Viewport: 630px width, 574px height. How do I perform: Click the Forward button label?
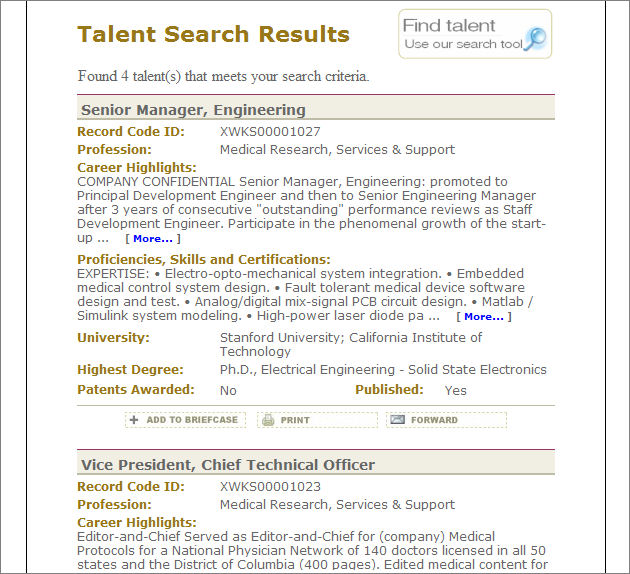pos(434,420)
